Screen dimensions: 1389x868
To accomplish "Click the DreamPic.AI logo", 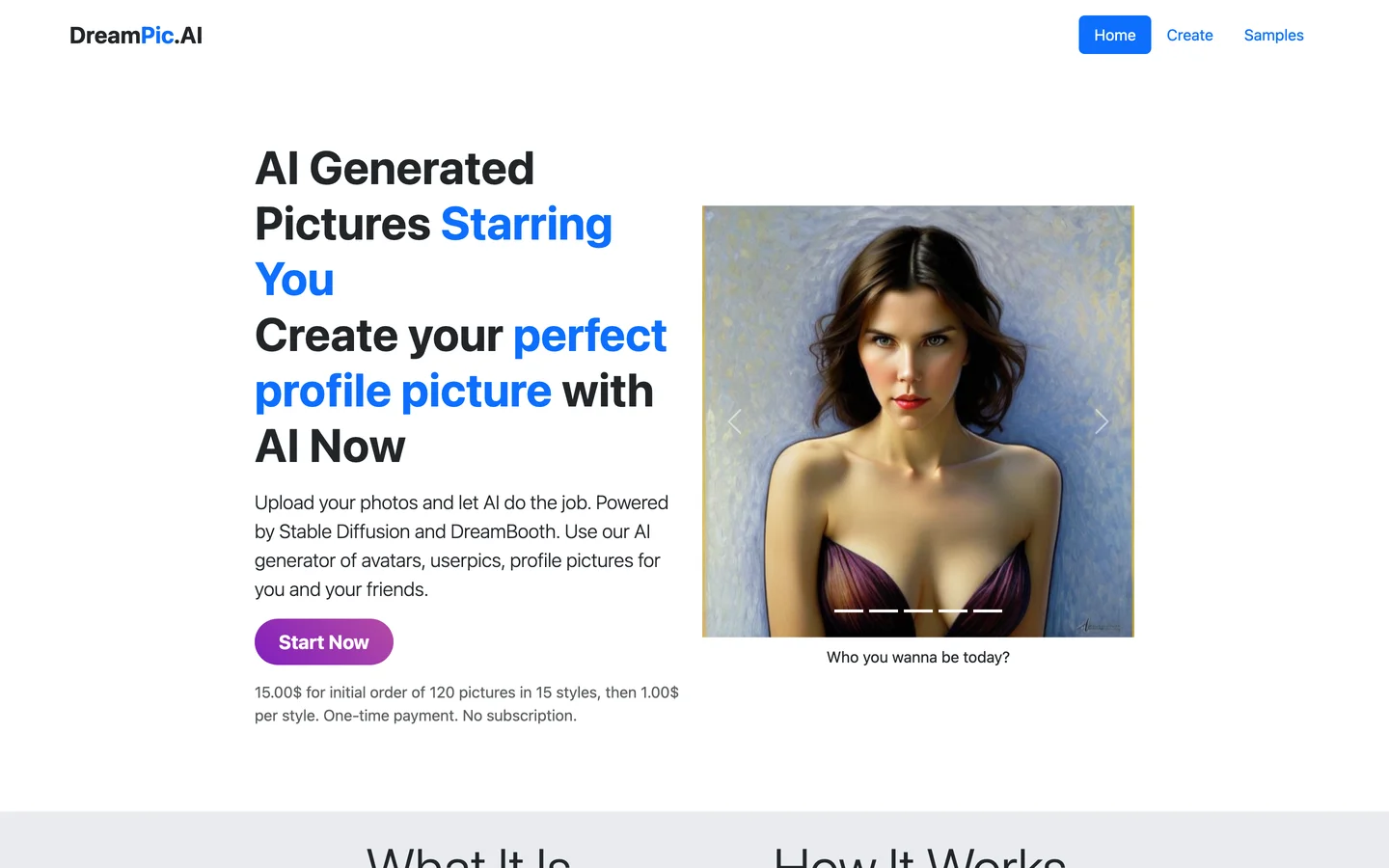I will coord(136,35).
